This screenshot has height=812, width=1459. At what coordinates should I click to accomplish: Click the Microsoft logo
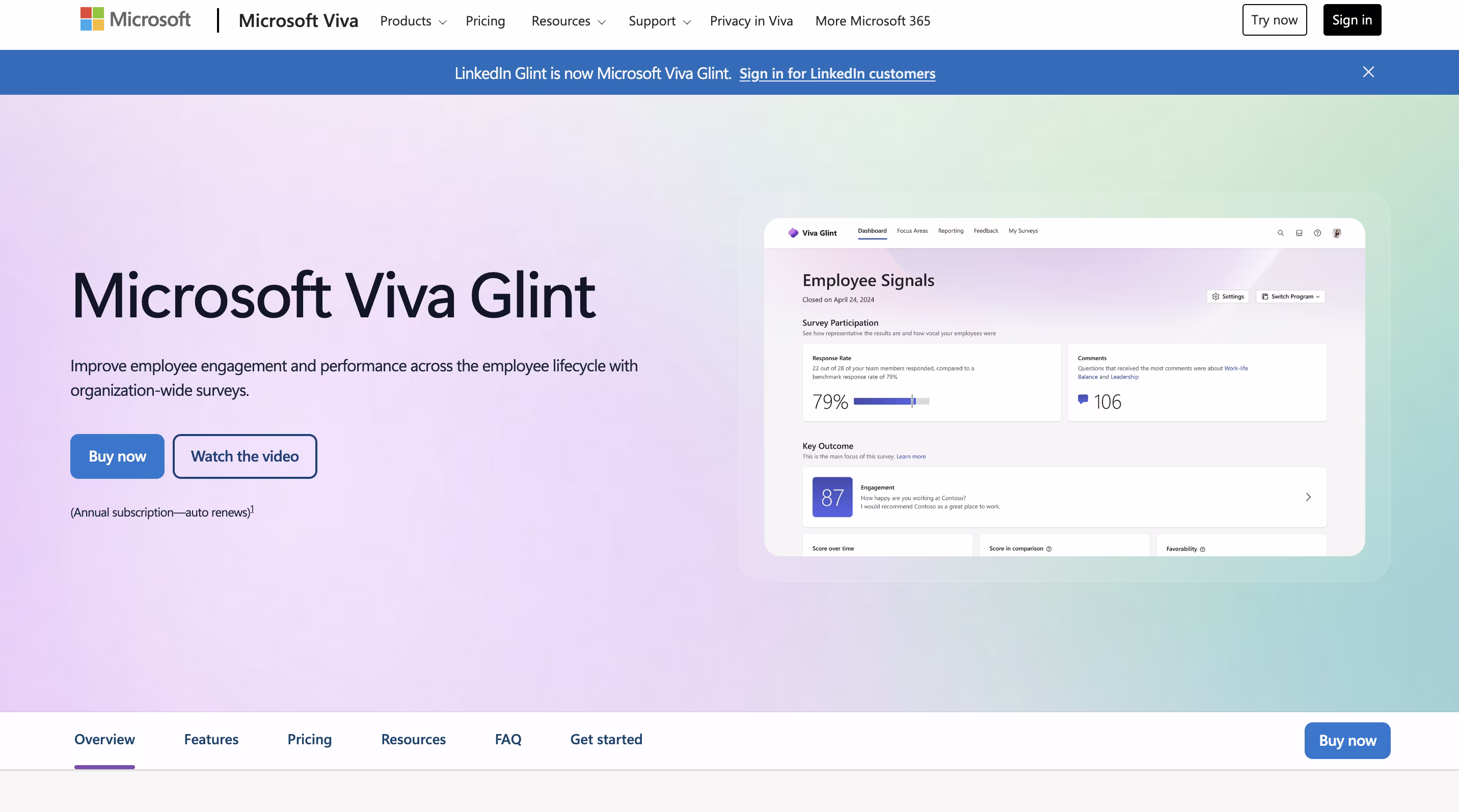[x=136, y=20]
